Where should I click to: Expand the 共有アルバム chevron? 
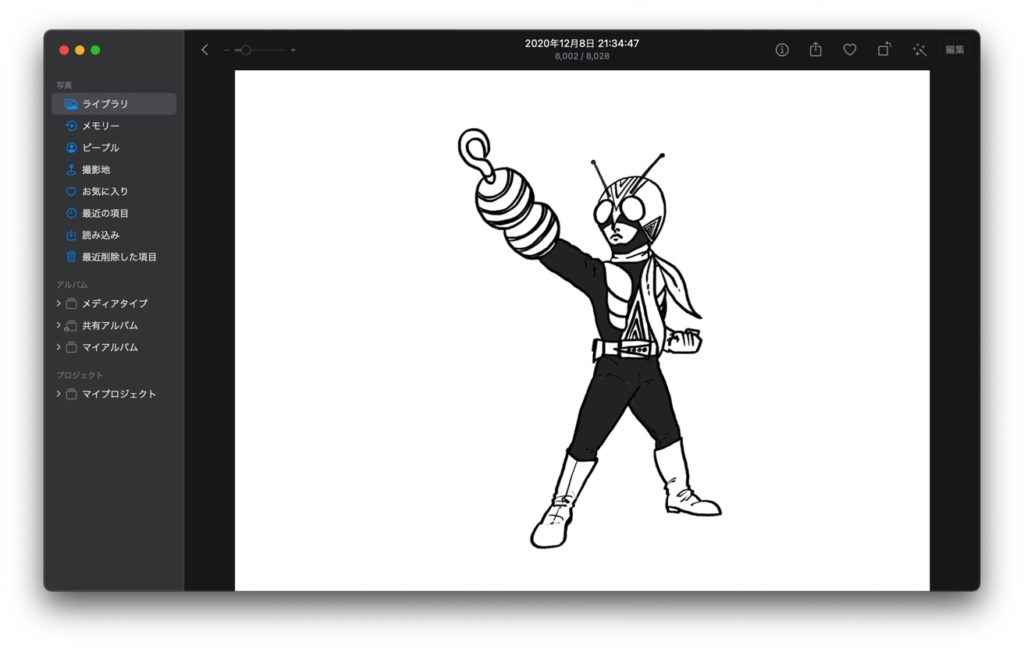tap(58, 325)
